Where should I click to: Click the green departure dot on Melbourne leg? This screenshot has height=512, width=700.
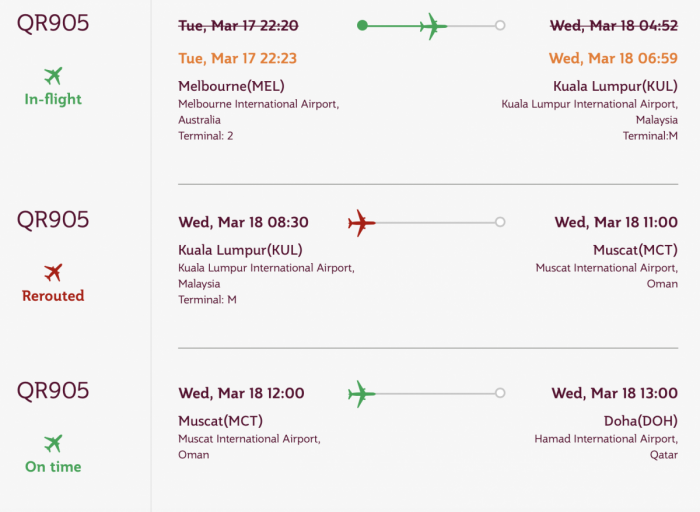pyautogui.click(x=362, y=26)
